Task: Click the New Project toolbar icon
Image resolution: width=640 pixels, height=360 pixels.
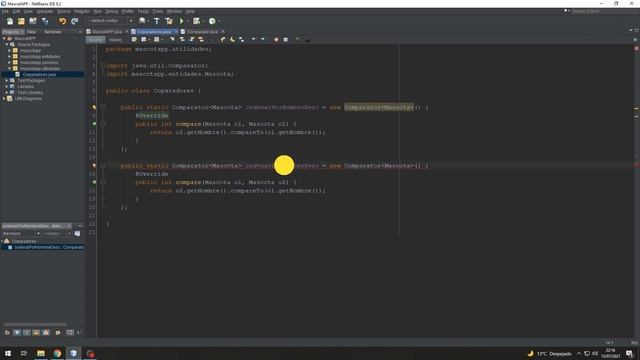Action: coord(21,21)
